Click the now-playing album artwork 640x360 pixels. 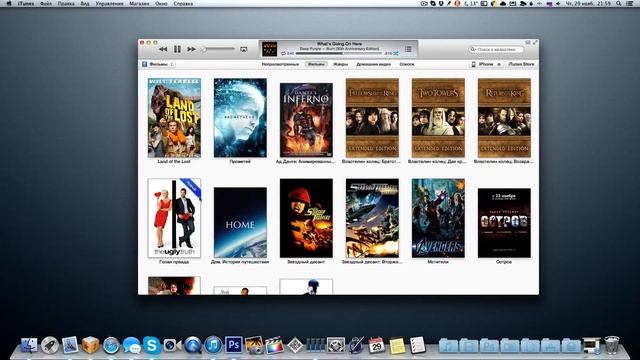[269, 49]
